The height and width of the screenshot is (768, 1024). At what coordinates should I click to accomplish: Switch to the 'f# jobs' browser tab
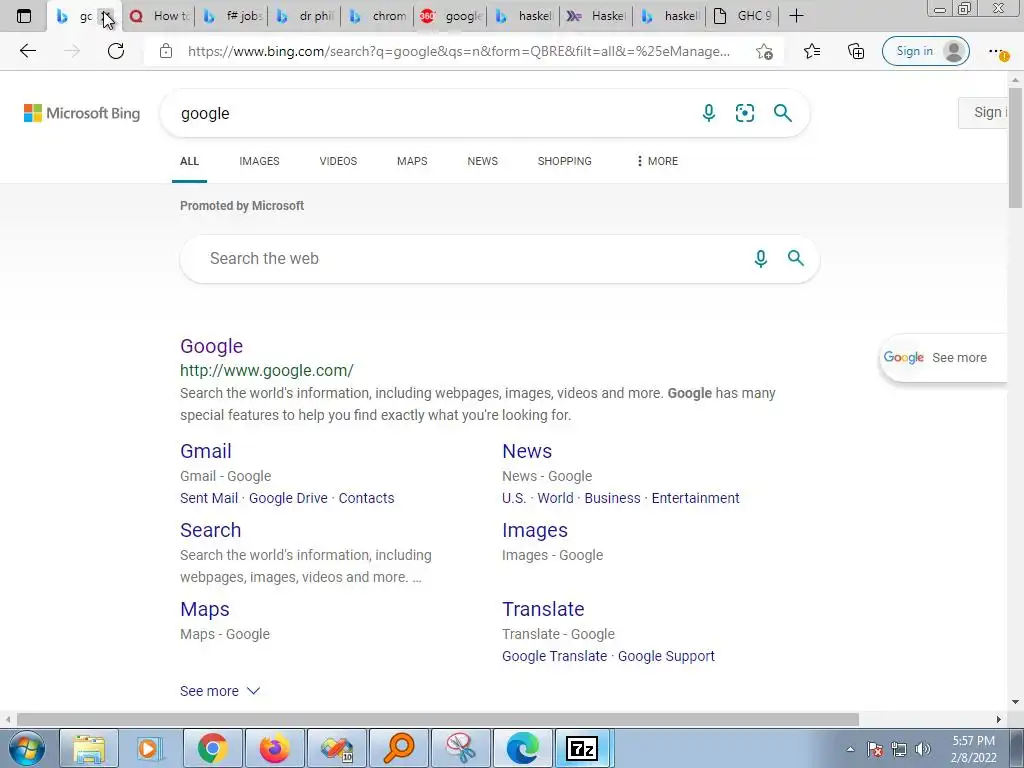[x=232, y=16]
